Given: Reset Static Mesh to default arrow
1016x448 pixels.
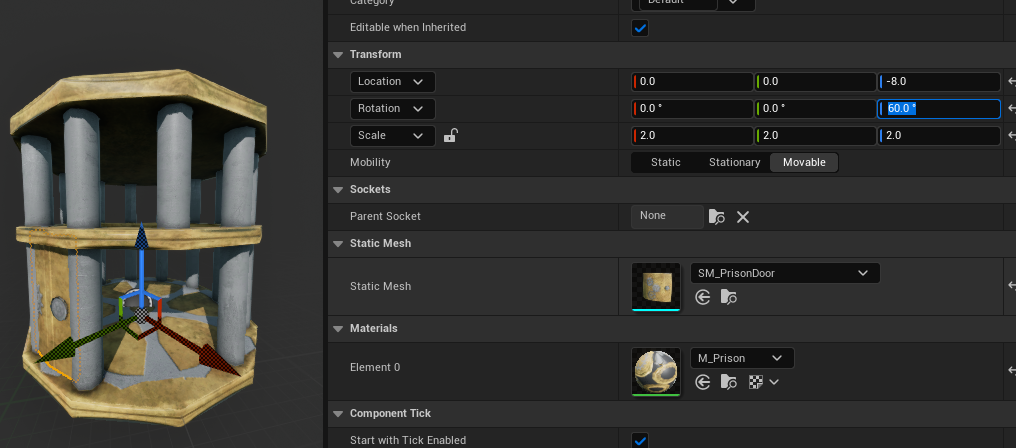Looking at the screenshot, I should click(1011, 286).
